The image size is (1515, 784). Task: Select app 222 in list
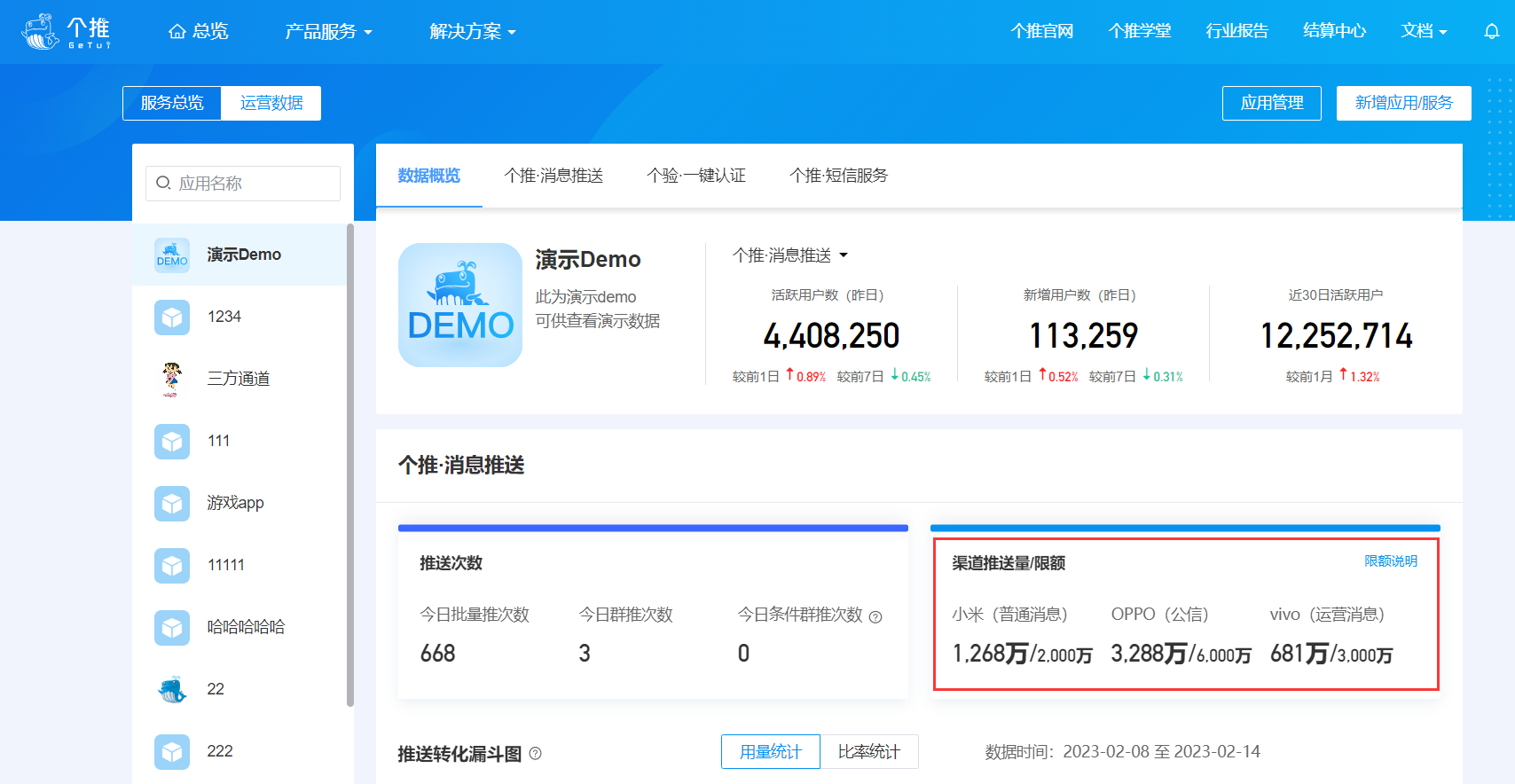[x=239, y=751]
